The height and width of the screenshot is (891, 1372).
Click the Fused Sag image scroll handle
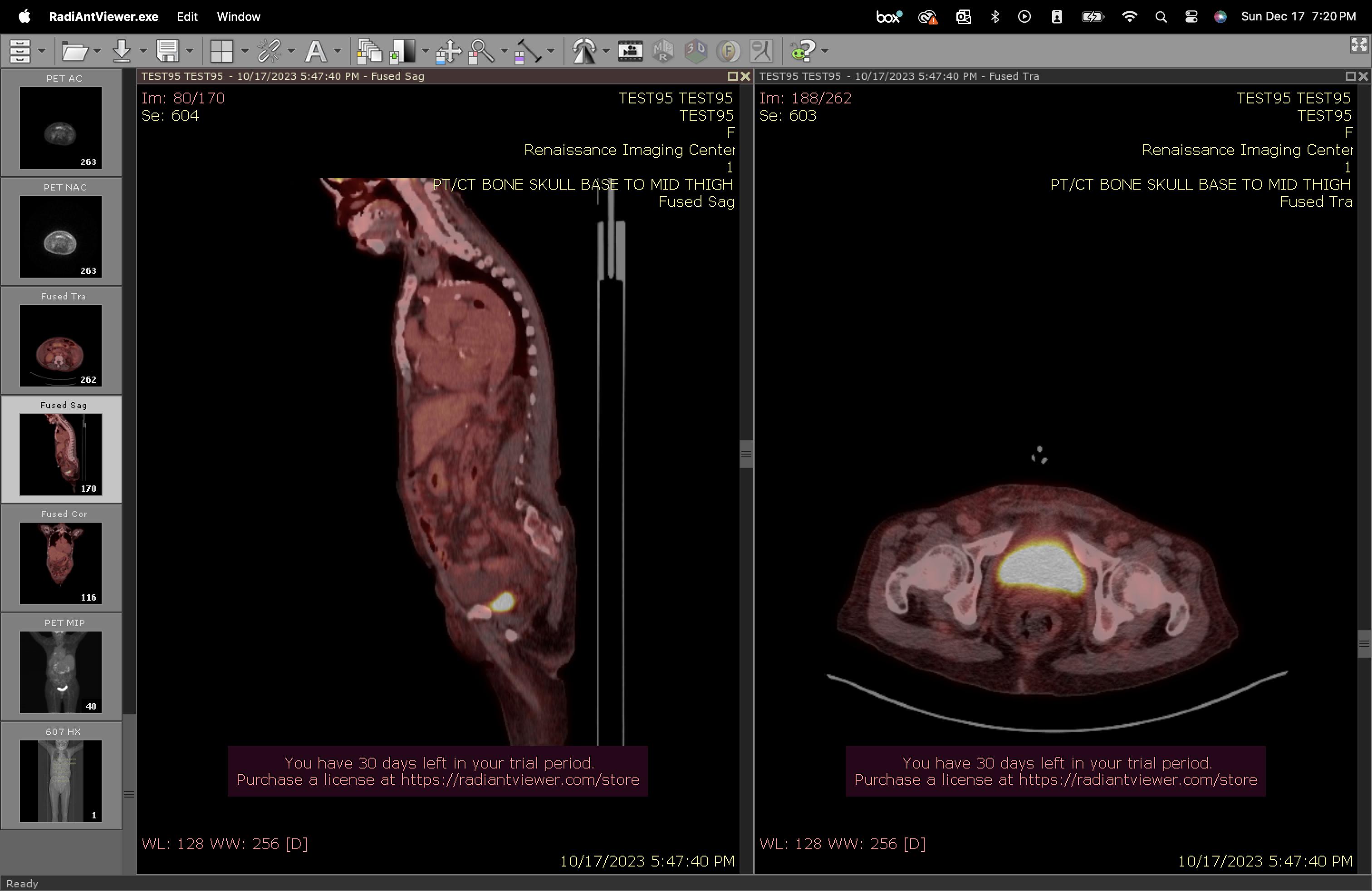coord(746,454)
